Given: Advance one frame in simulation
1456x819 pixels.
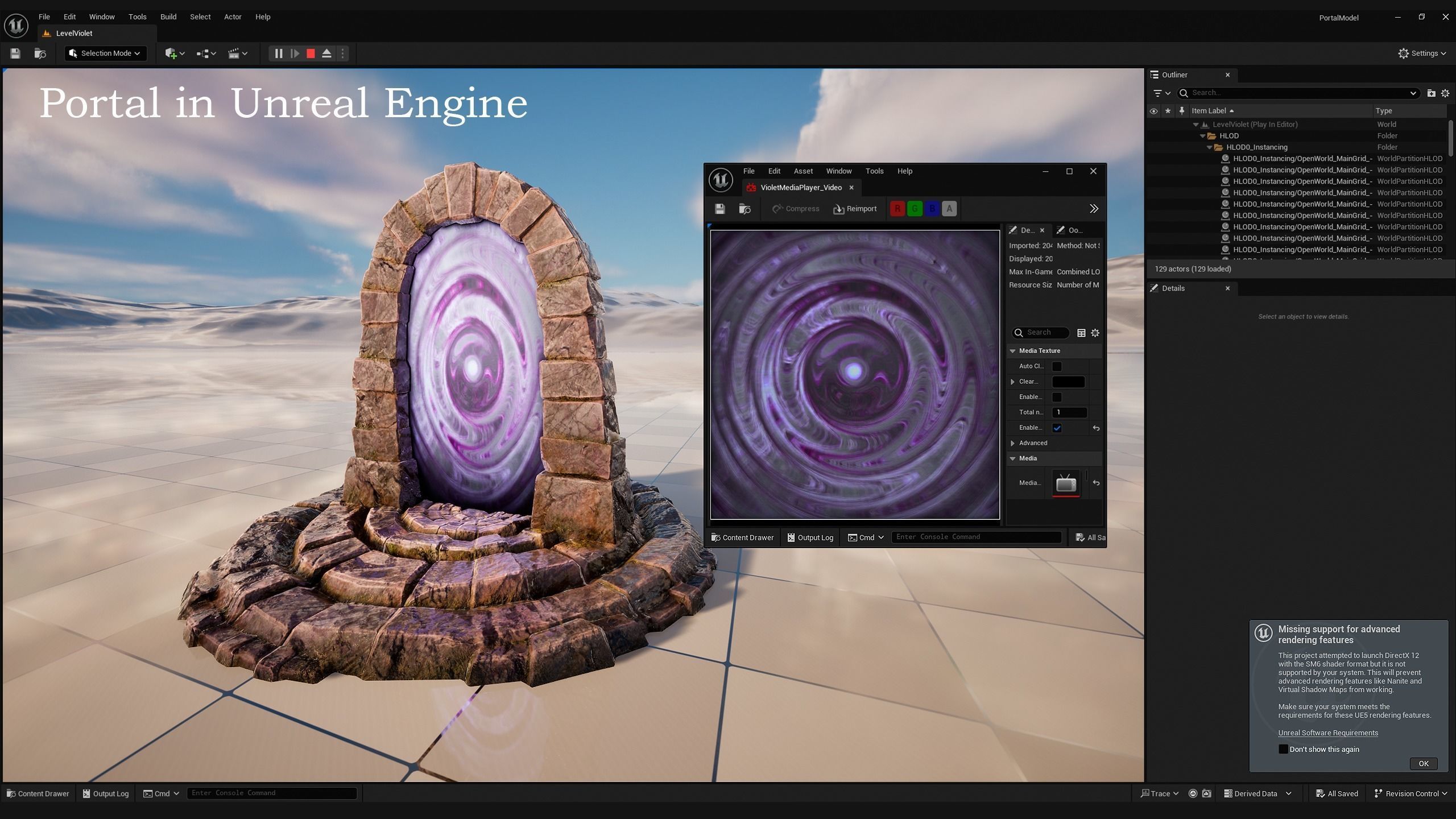Looking at the screenshot, I should [x=295, y=53].
